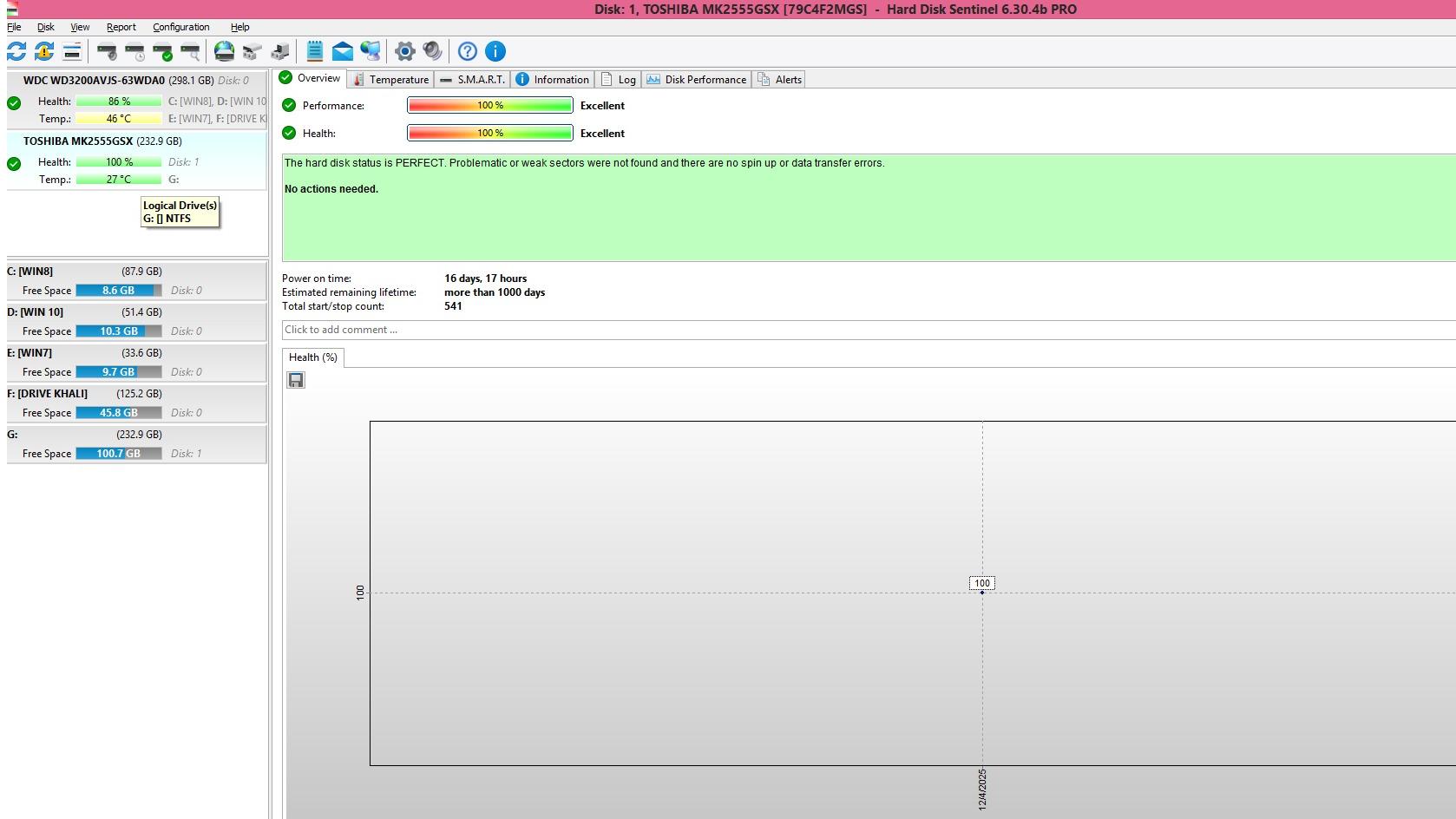Open the Temperature tab
1456x819 pixels.
point(391,80)
